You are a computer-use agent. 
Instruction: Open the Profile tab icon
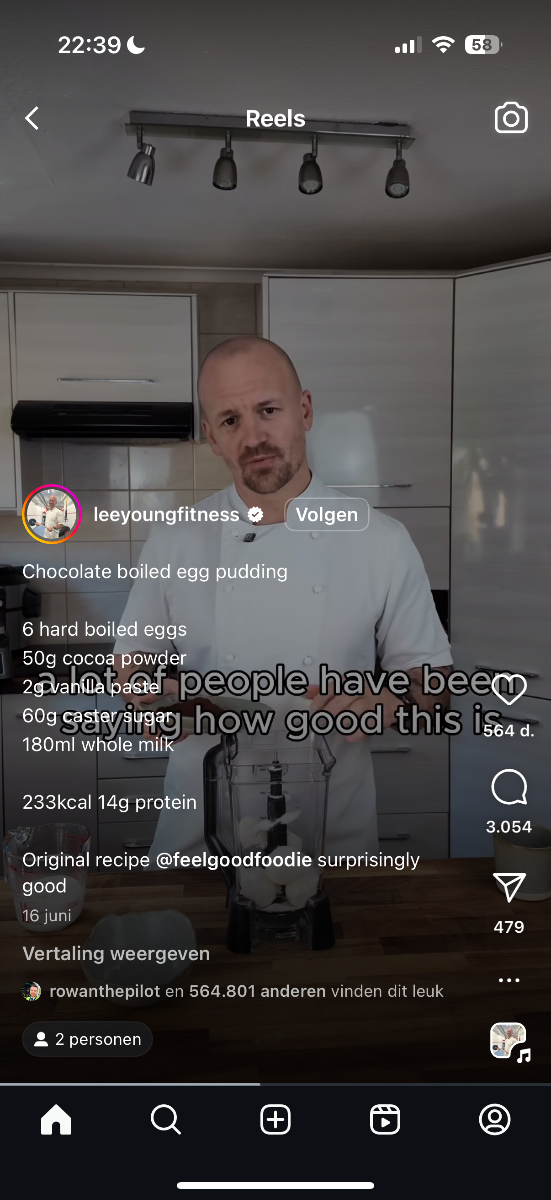point(495,1120)
